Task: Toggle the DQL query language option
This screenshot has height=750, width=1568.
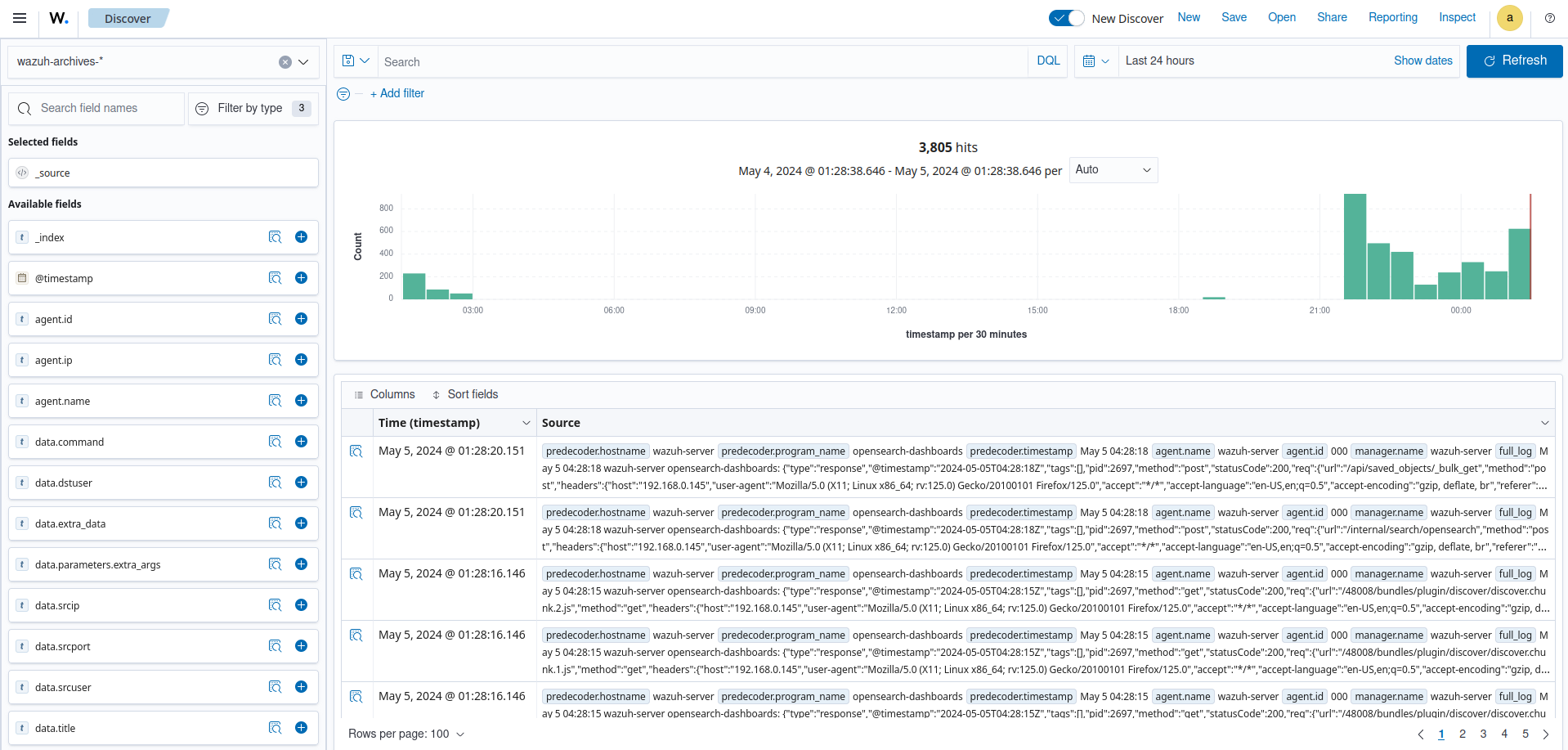Action: pyautogui.click(x=1047, y=61)
